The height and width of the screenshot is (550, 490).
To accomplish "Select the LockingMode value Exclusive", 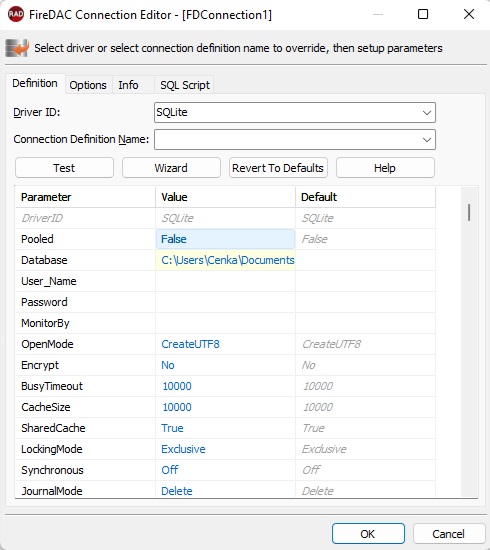I will tap(225, 449).
